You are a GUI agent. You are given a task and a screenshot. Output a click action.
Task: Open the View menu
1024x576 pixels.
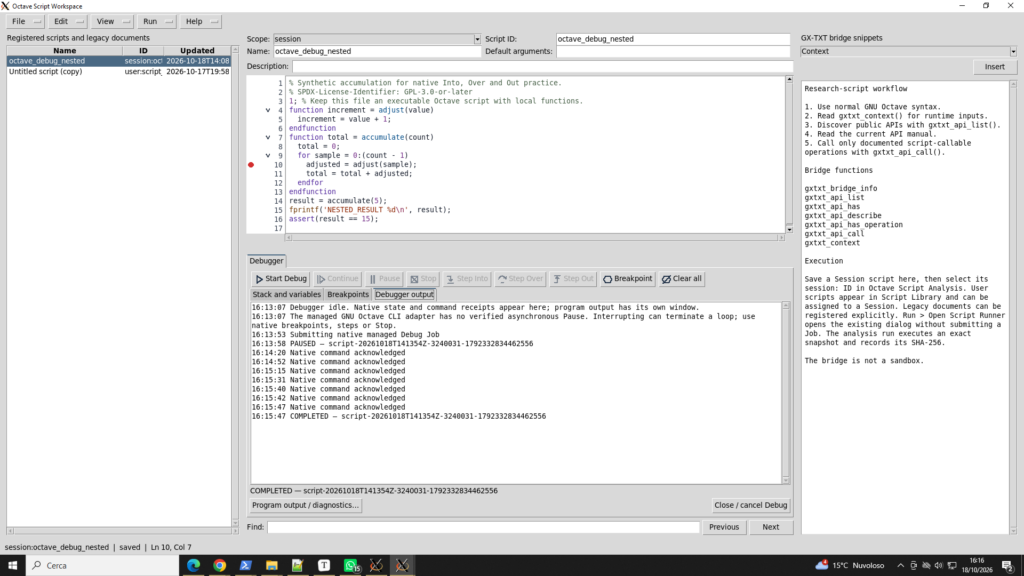point(112,22)
